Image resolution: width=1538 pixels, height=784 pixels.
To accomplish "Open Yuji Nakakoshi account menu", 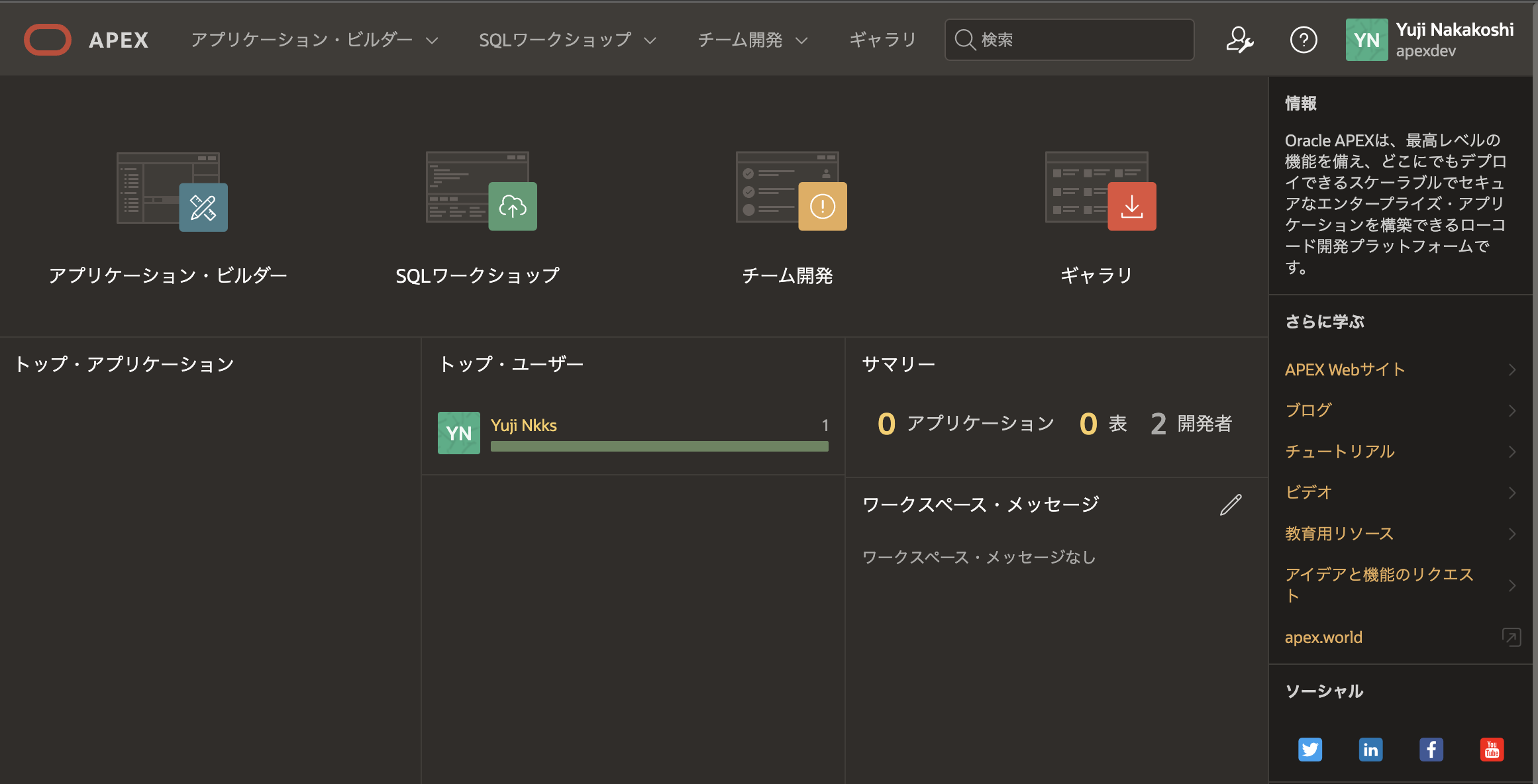I will coord(1431,40).
